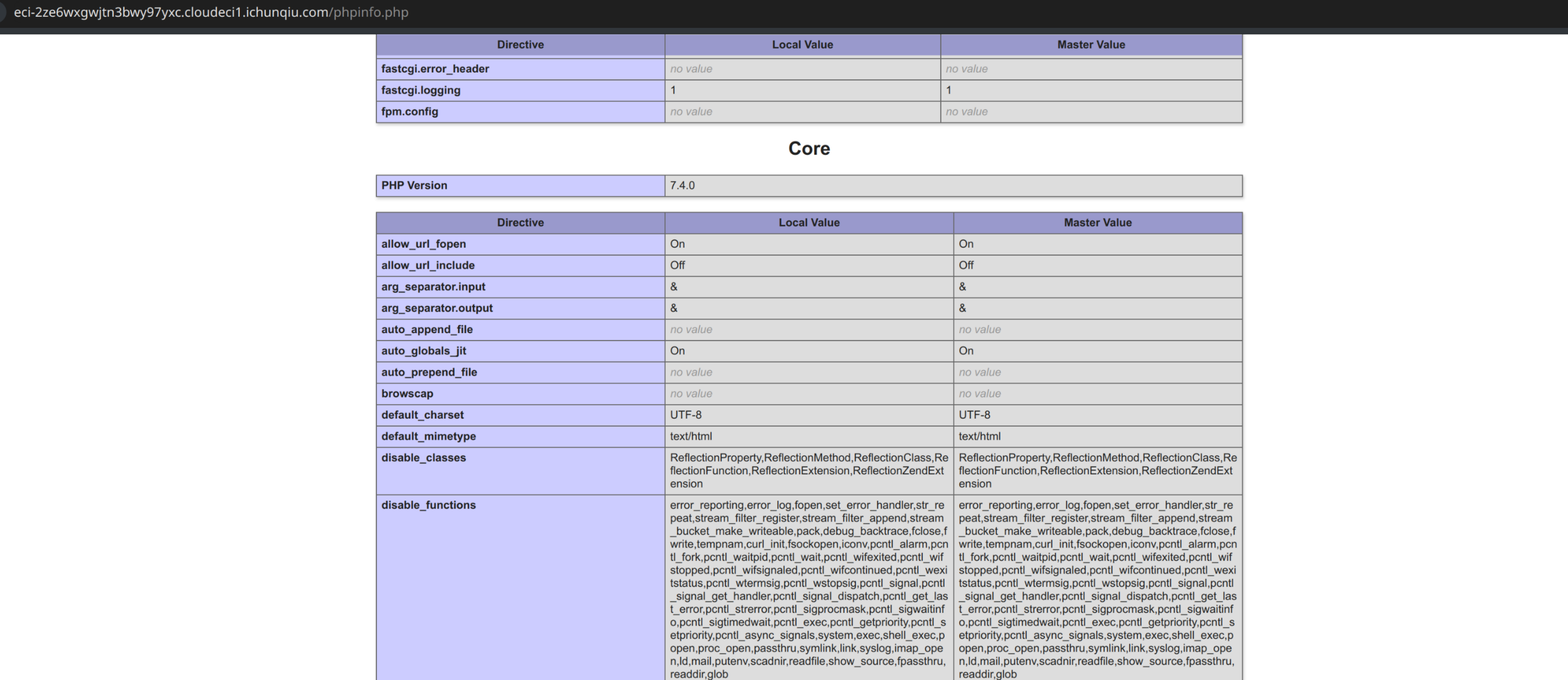Click the '&' master value of arg_separator.output
The image size is (1568, 680).
(962, 308)
